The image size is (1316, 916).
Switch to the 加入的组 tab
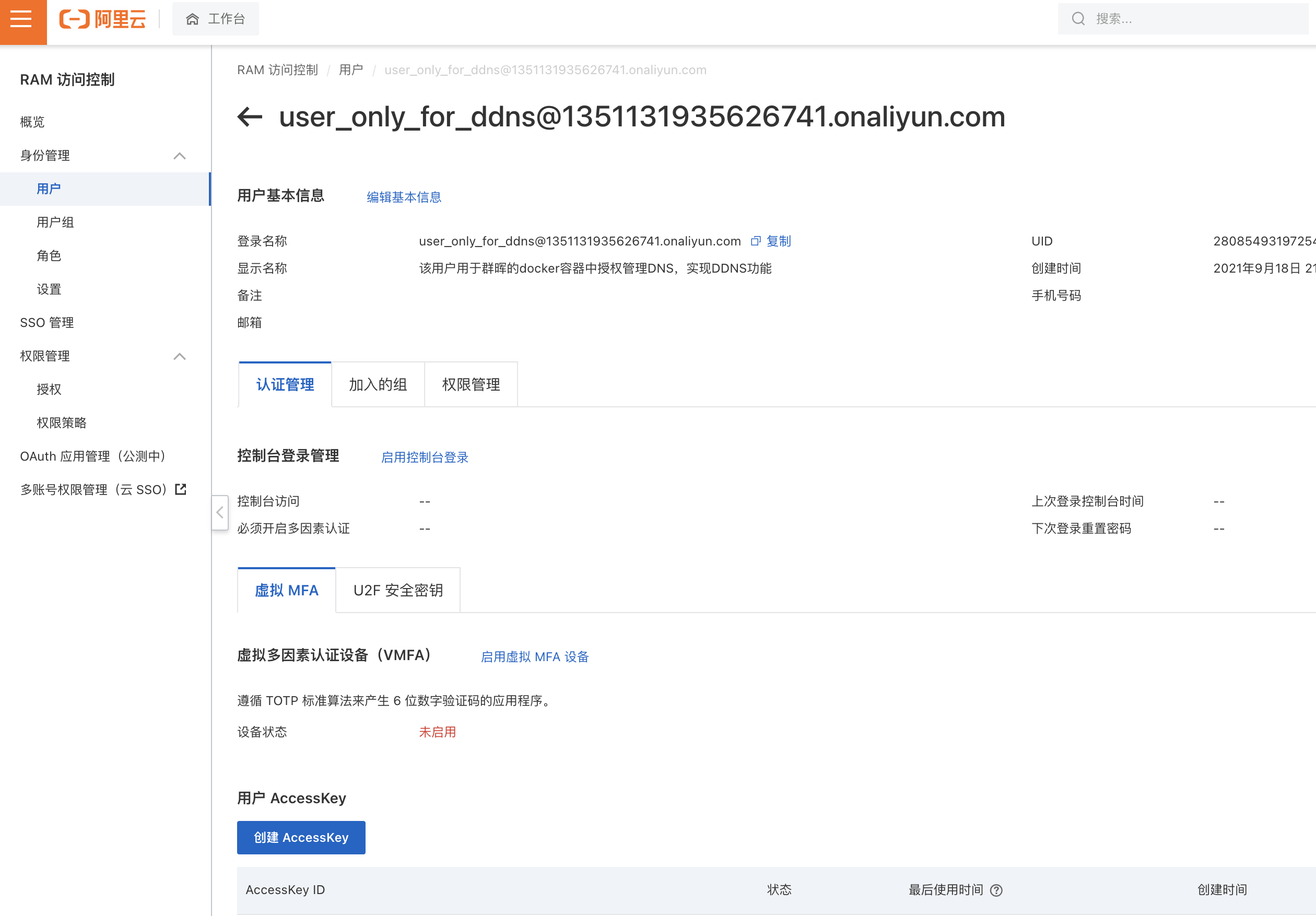[378, 385]
